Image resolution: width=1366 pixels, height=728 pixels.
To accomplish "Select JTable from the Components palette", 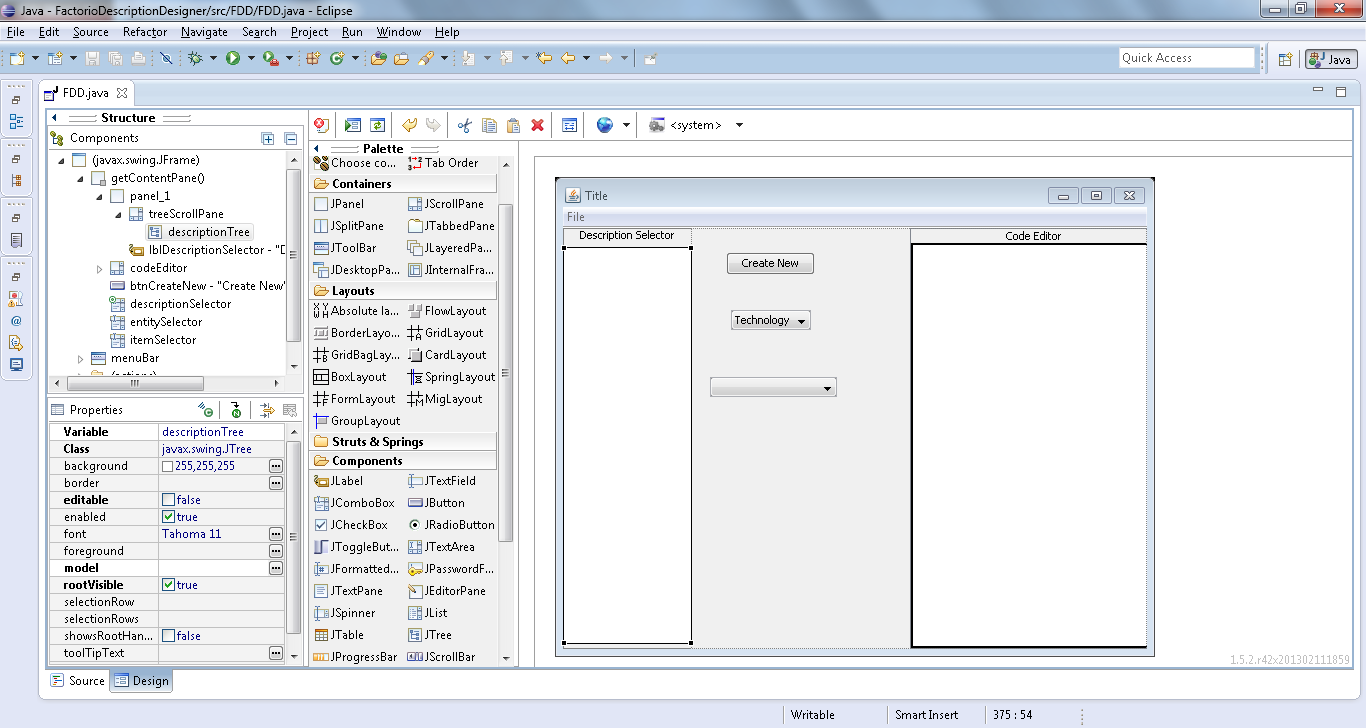I will 339,635.
